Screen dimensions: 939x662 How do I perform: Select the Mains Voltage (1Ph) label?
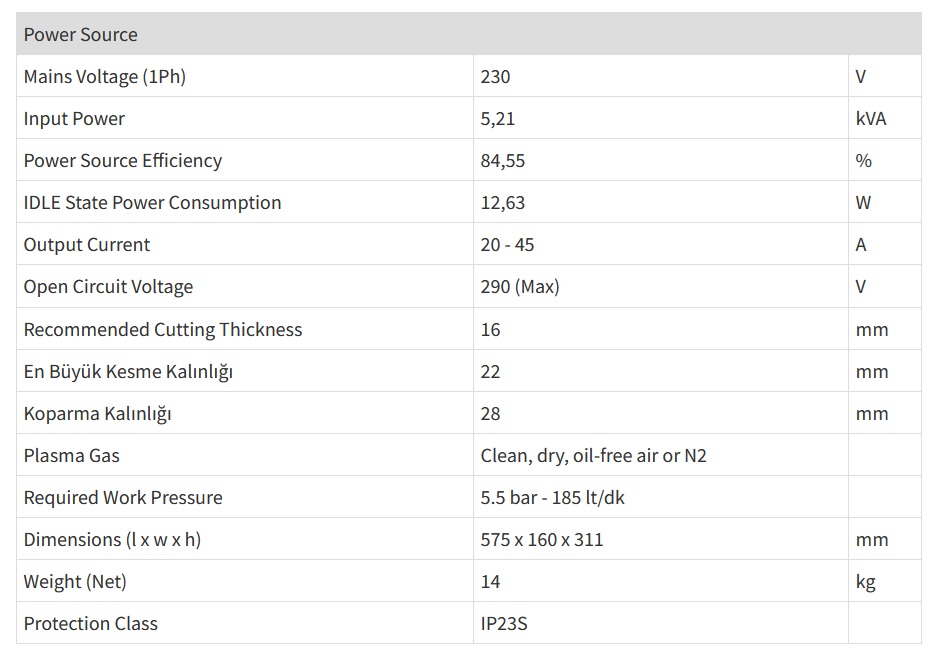pyautogui.click(x=105, y=77)
